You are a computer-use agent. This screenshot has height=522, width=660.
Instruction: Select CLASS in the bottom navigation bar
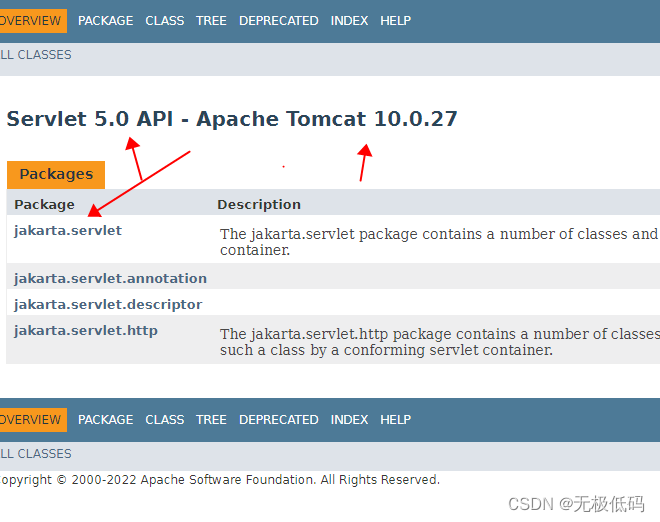[165, 420]
